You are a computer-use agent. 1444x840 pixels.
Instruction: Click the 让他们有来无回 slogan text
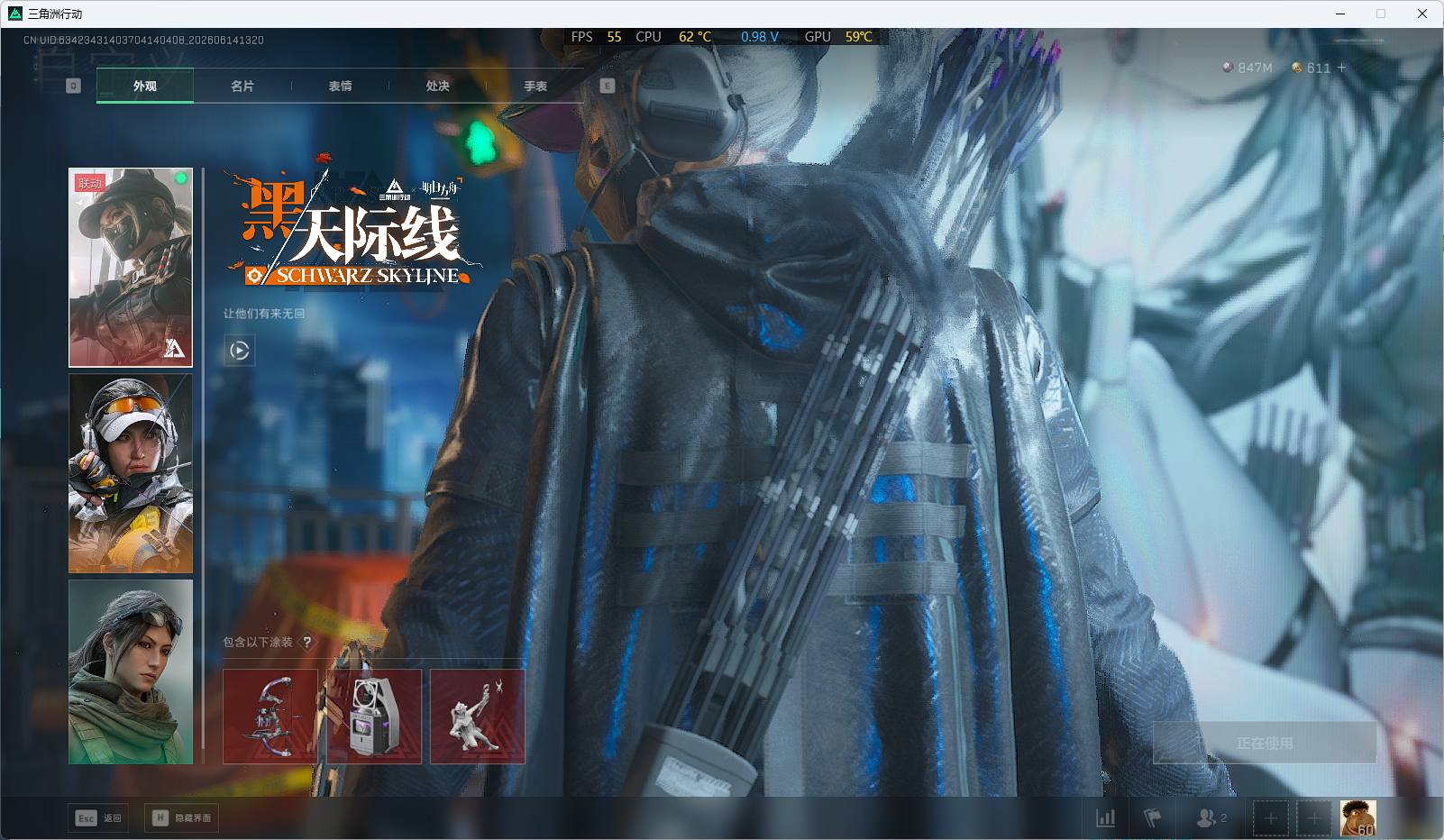(x=264, y=314)
